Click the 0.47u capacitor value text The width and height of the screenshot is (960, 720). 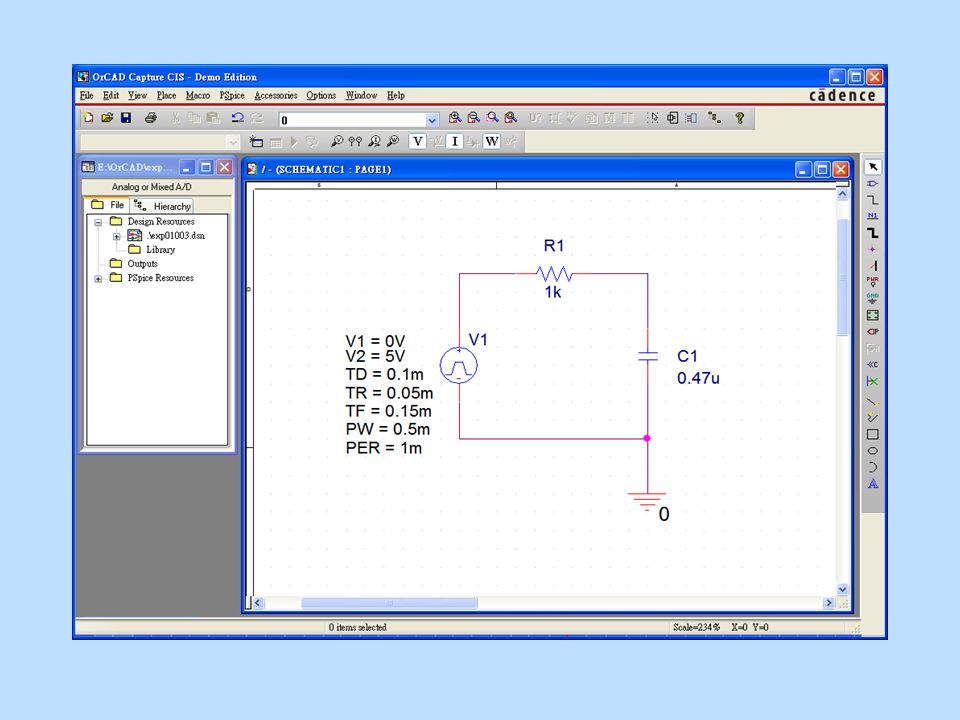click(698, 378)
